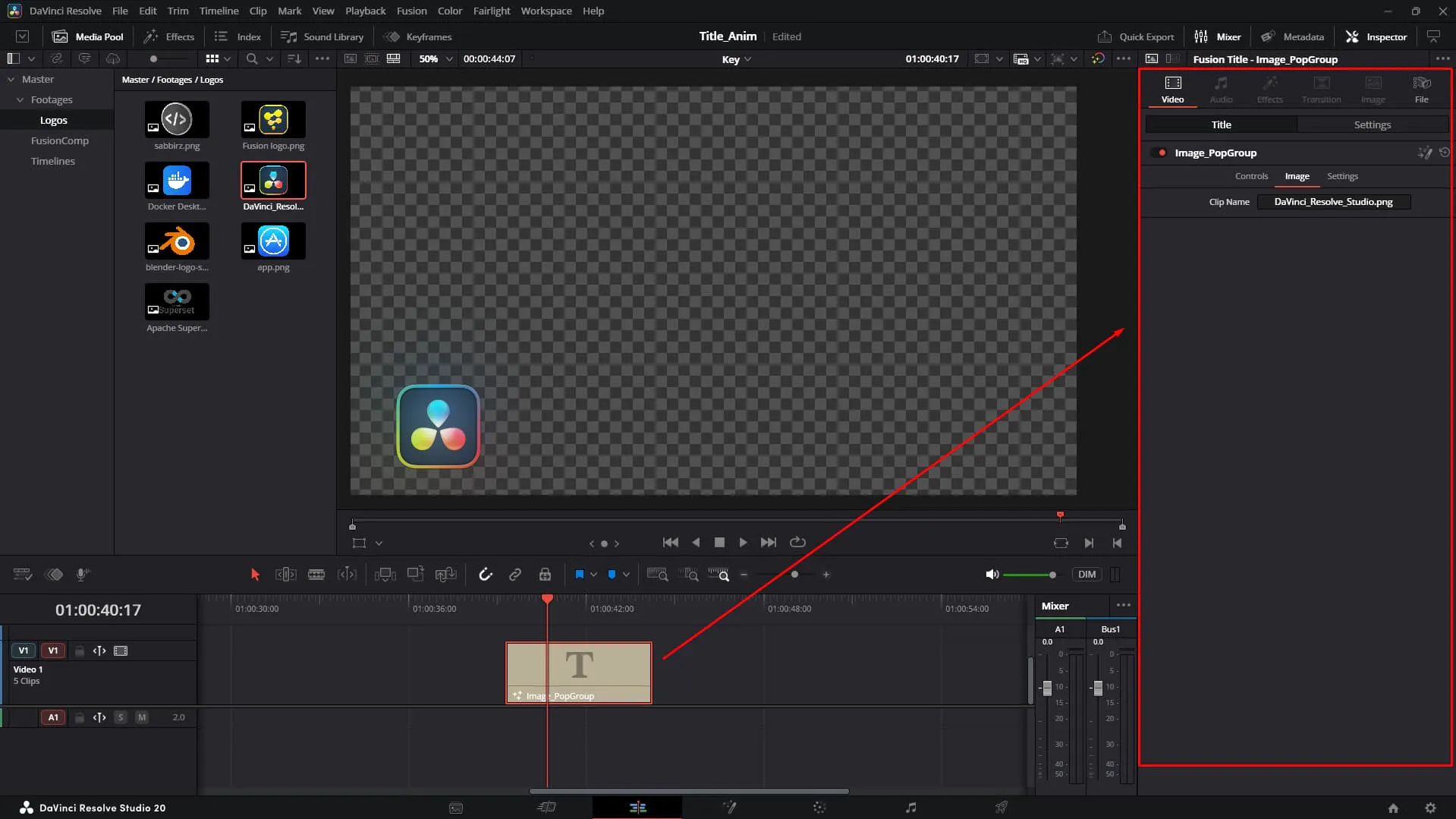Screen dimensions: 1456x819
Task: Click the Full Extent Zoom icon
Action: click(657, 575)
